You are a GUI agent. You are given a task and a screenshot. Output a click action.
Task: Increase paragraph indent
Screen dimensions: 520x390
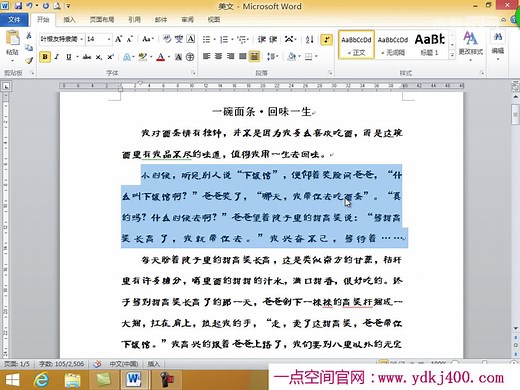(273, 39)
